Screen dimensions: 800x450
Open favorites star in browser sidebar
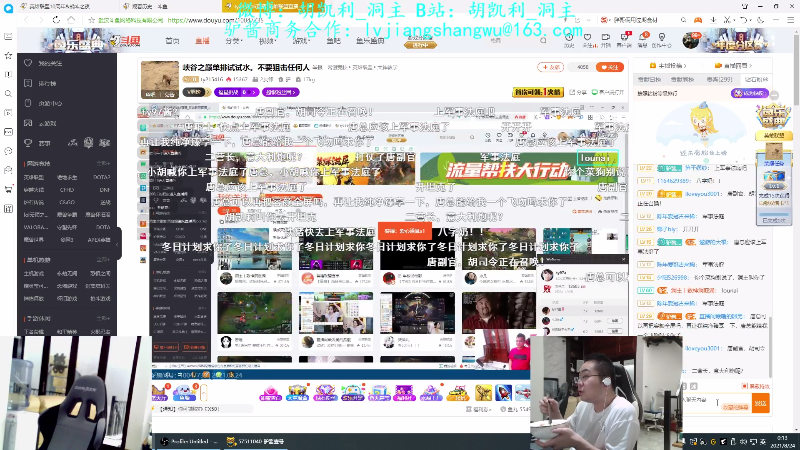pos(8,55)
